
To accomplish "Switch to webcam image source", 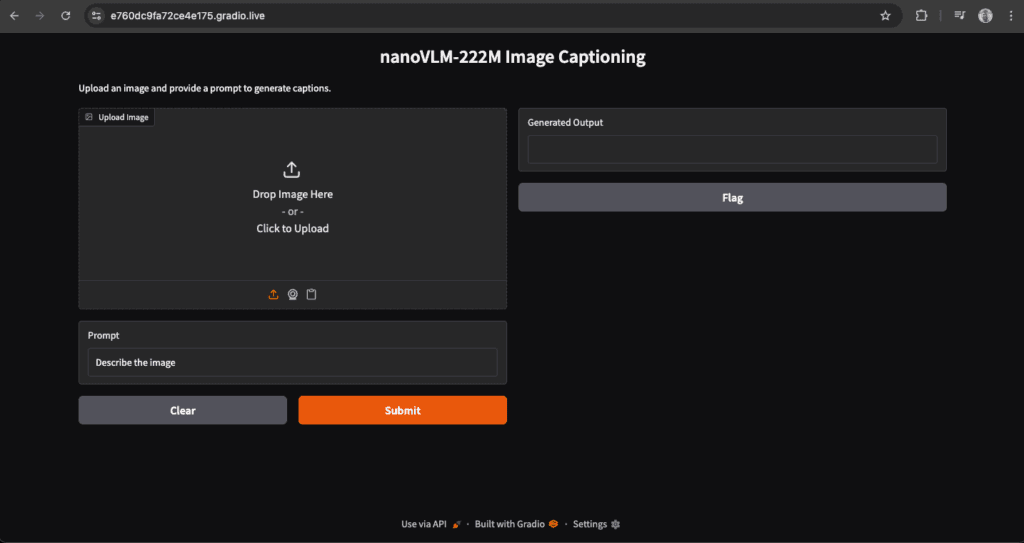I will tap(292, 295).
